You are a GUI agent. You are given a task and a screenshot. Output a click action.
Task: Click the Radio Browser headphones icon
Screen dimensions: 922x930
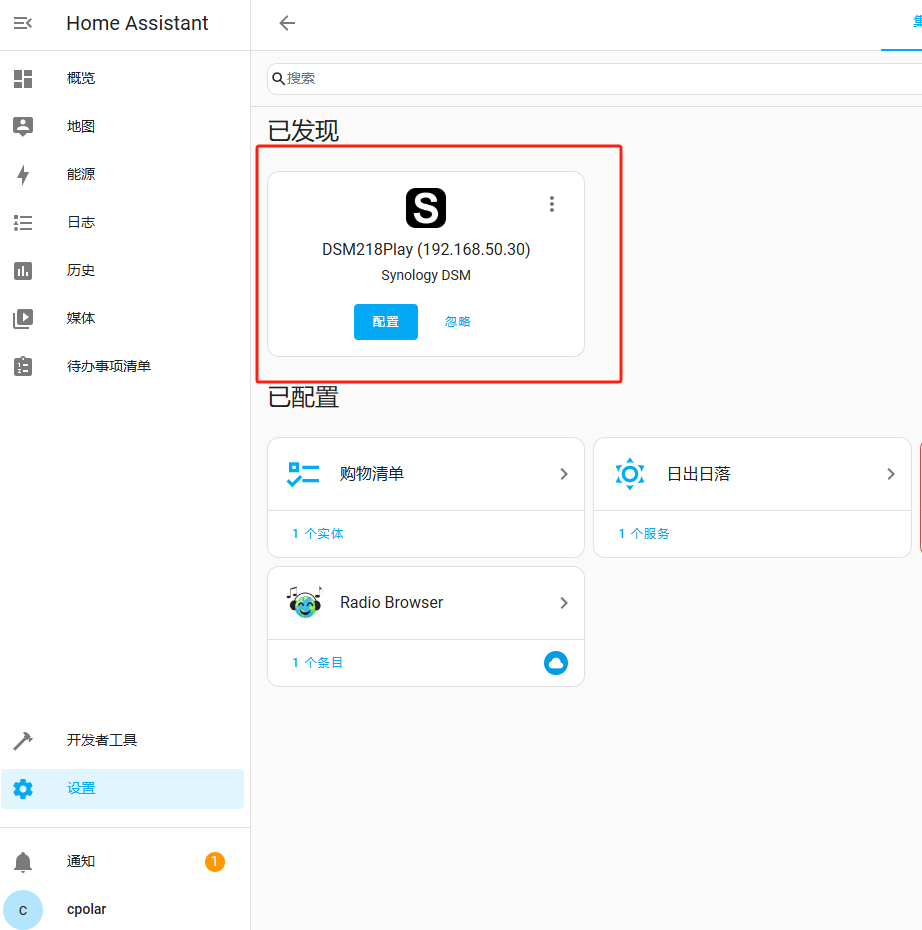click(304, 602)
